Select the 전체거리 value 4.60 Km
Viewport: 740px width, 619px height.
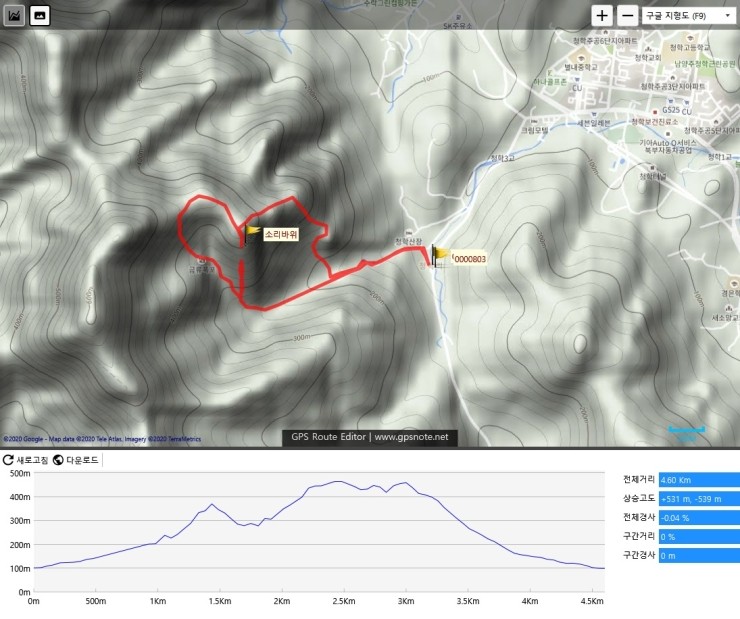point(699,480)
